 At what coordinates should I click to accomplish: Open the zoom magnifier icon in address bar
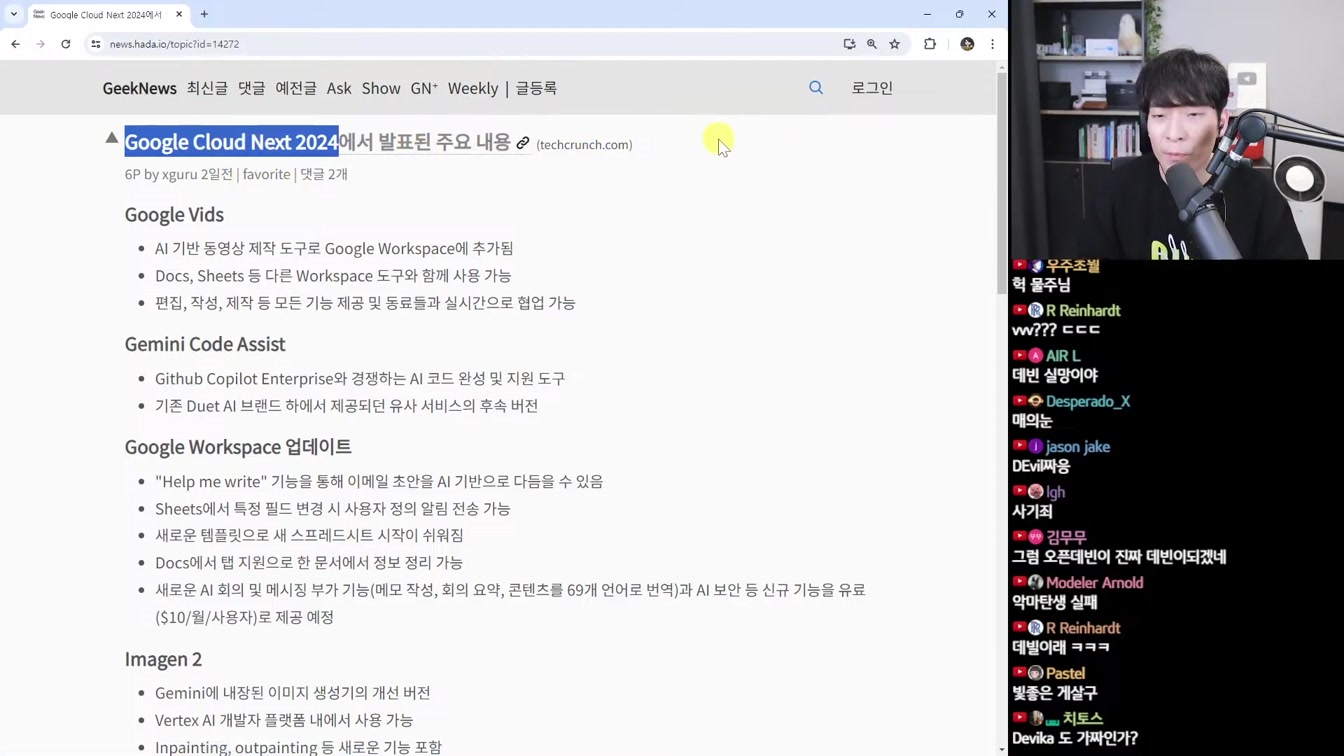(x=872, y=44)
